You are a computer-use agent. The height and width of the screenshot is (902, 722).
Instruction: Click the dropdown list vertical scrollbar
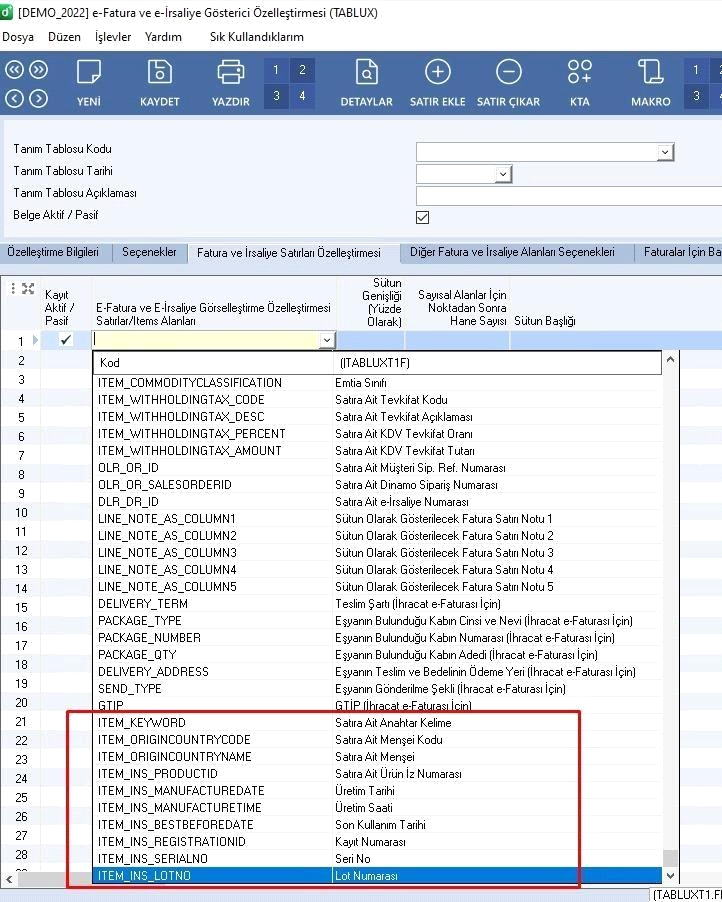(x=671, y=600)
